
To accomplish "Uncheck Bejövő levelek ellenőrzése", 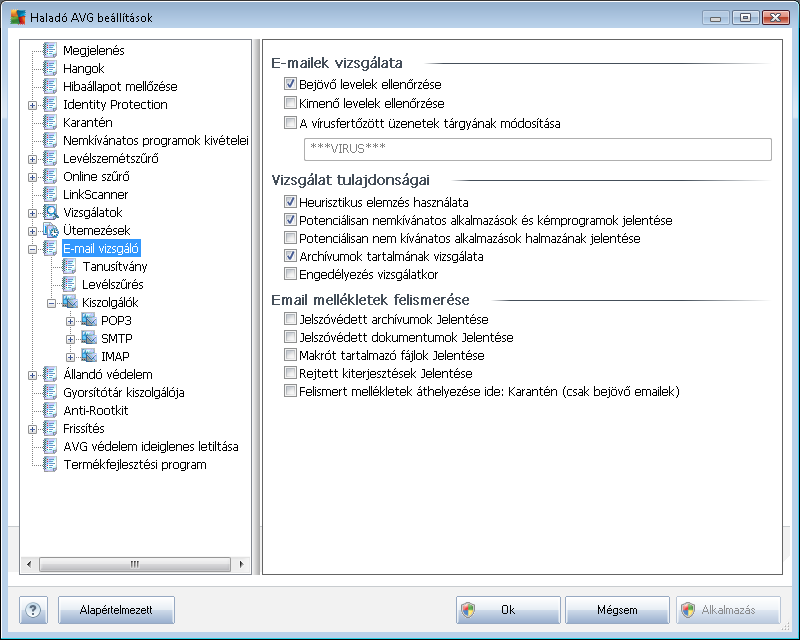I will pyautogui.click(x=290, y=84).
